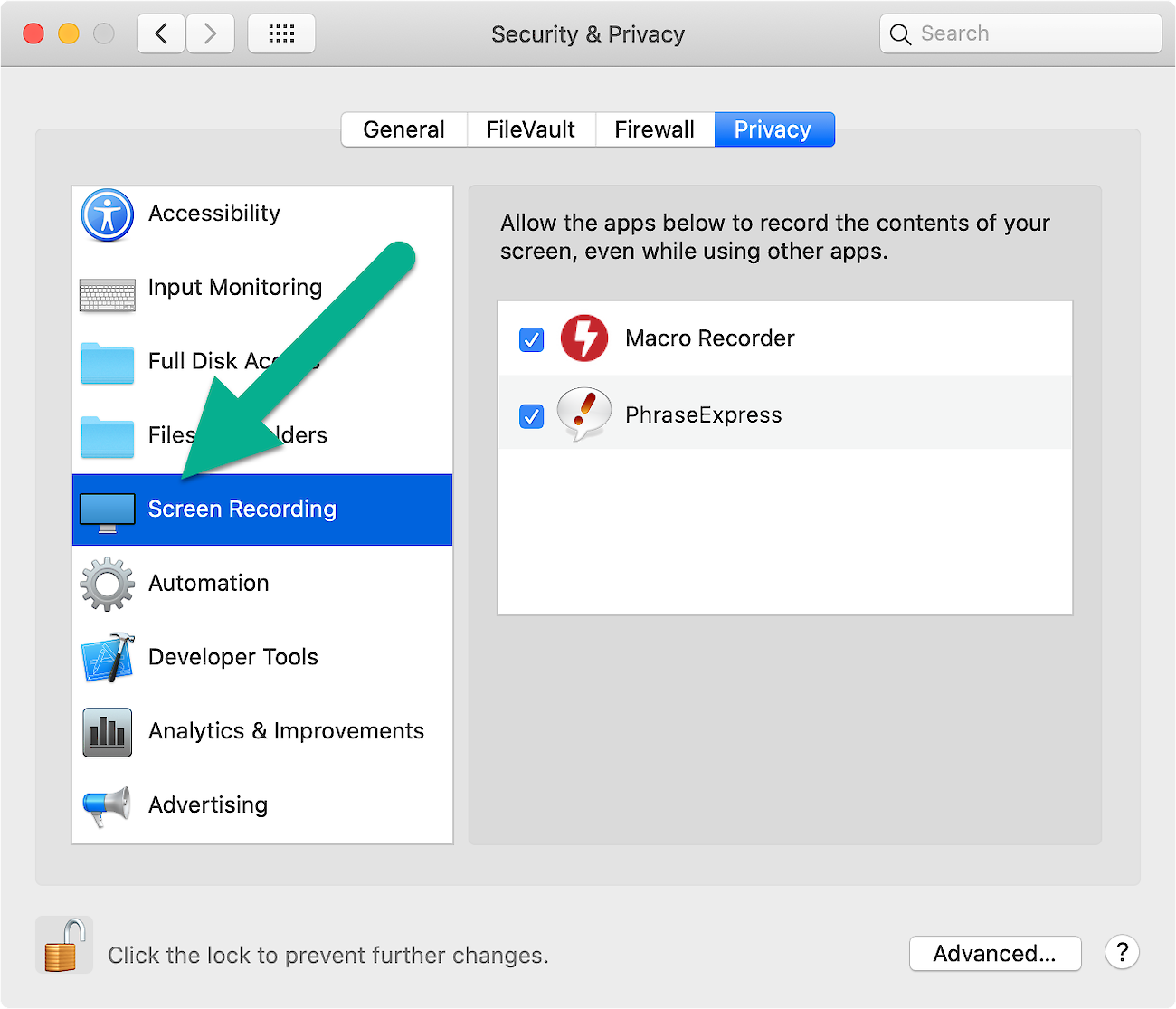Switch to the Firewall tab

[654, 129]
